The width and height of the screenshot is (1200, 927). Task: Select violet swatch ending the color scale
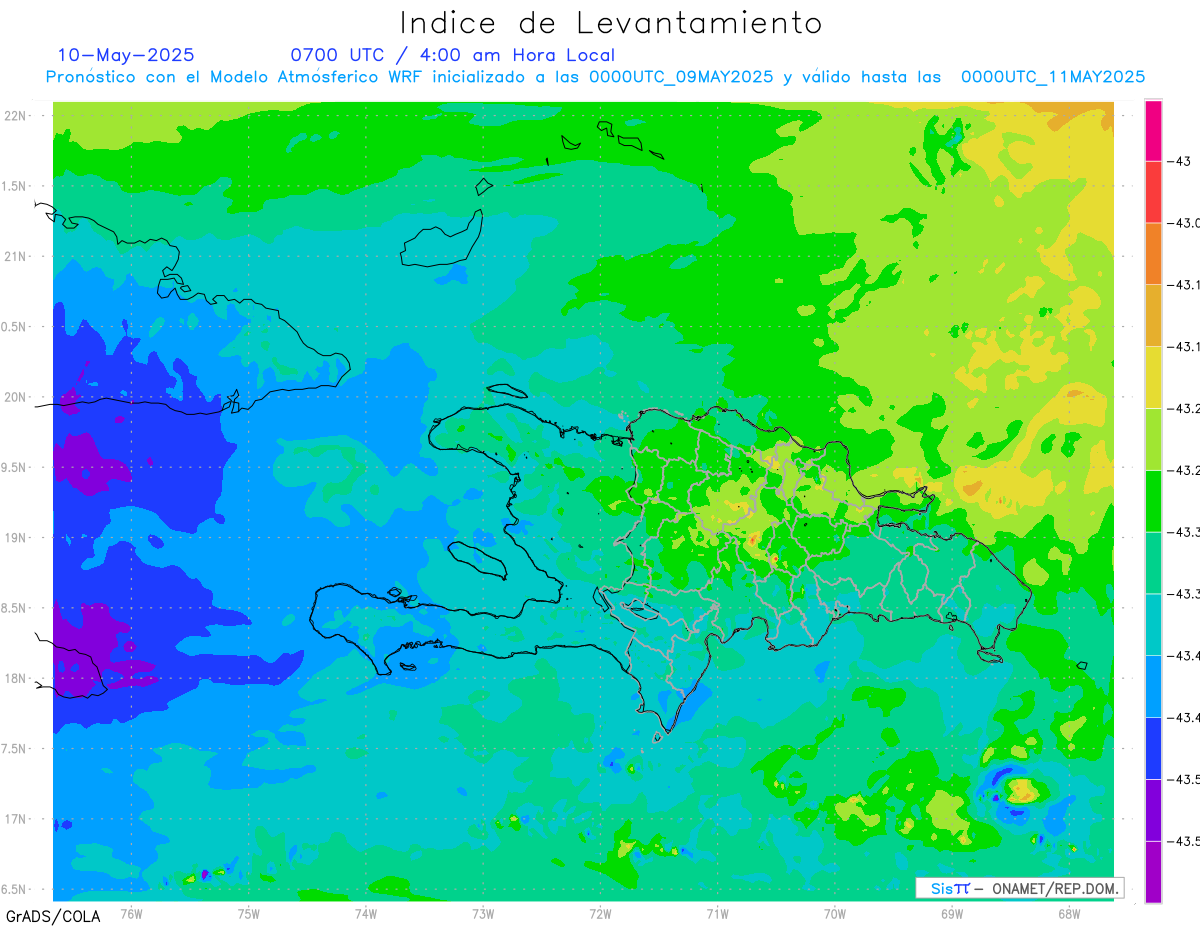pos(1153,871)
